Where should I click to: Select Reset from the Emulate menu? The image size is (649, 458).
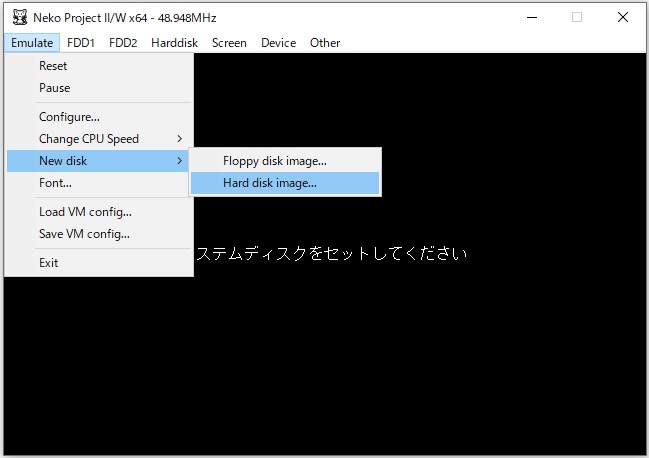pyautogui.click(x=99, y=66)
